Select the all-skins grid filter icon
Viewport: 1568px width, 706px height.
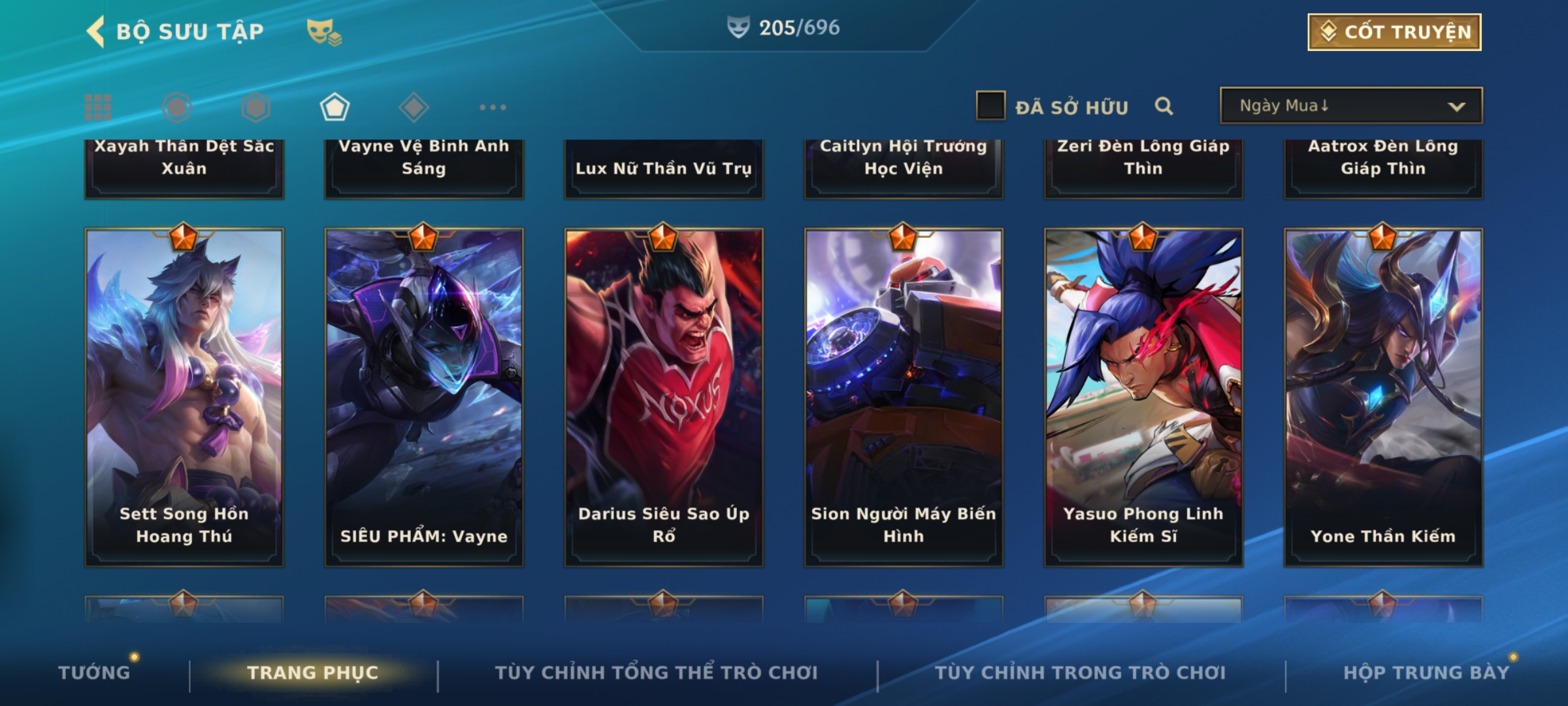click(98, 107)
